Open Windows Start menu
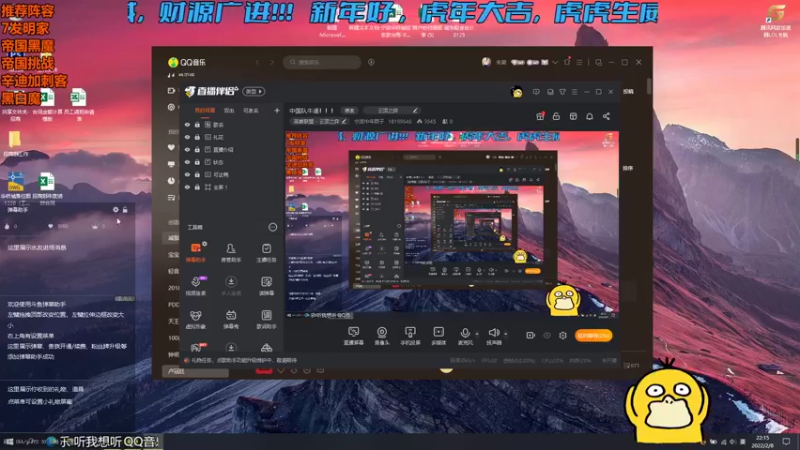This screenshot has height=450, width=800. 8,441
